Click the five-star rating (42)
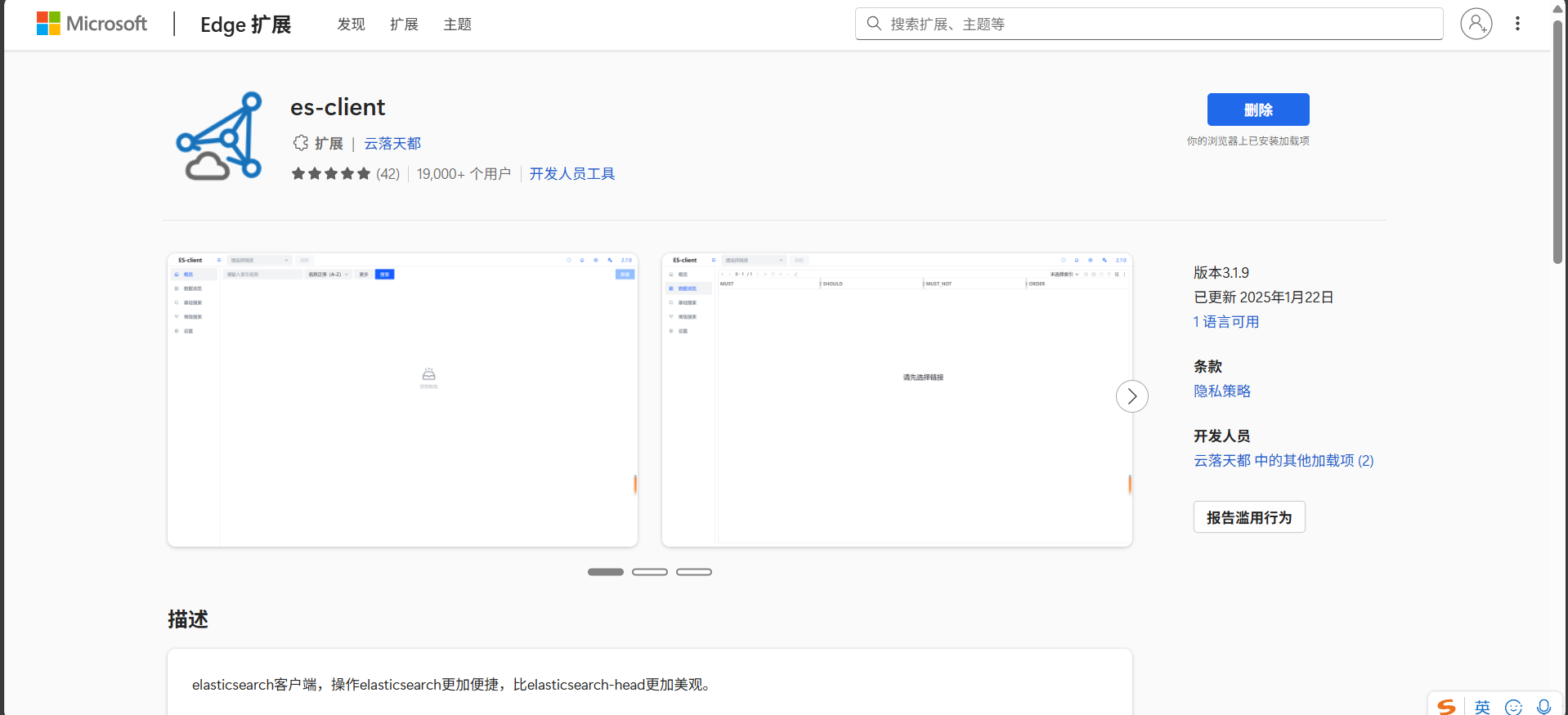The image size is (1568, 715). 345,174
